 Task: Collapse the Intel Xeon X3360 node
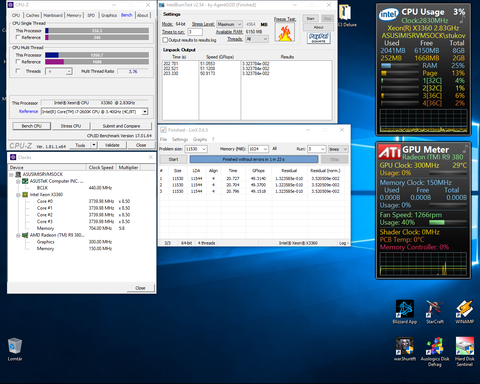[18, 195]
